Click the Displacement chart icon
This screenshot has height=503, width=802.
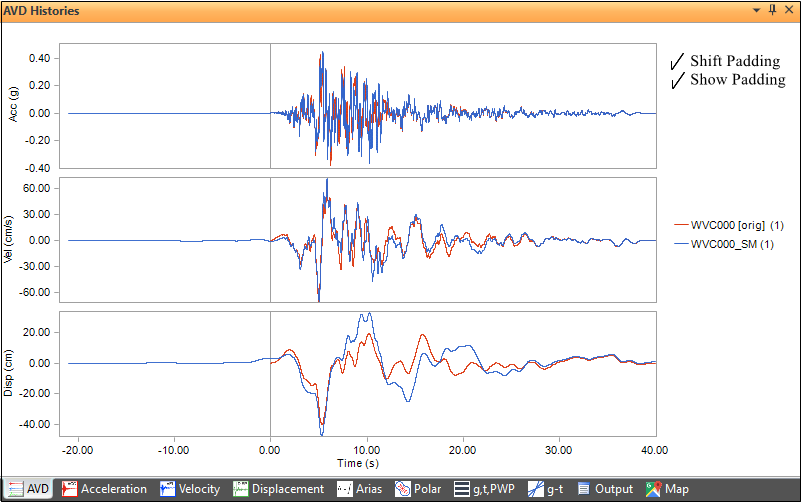(241, 489)
